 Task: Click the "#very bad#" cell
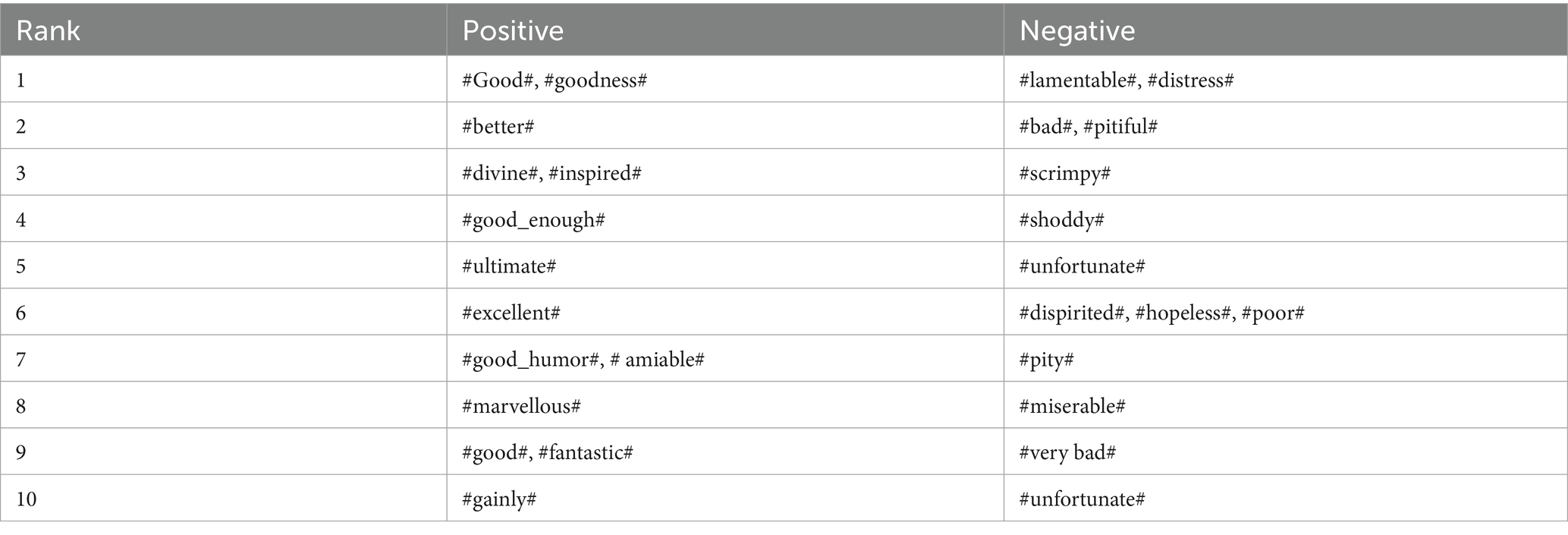tap(1067, 452)
